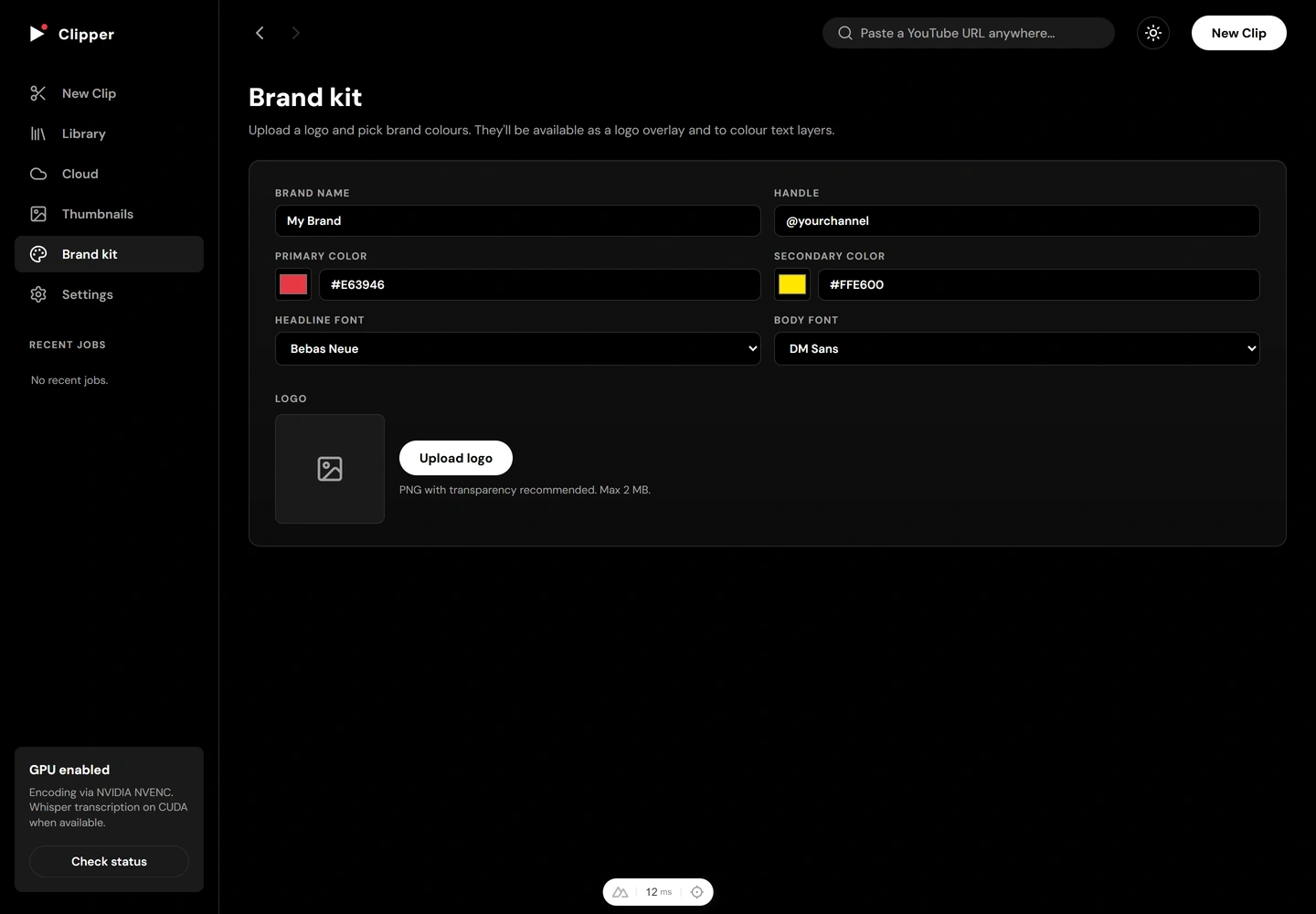Click the Nuxt logo in devtools bar
The height and width of the screenshot is (914, 1316).
621,892
